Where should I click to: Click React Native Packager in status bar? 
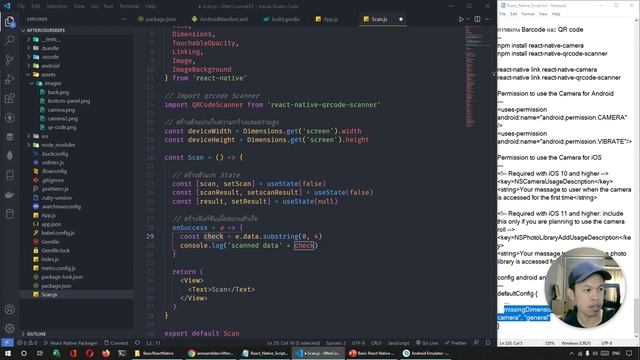click(71, 343)
